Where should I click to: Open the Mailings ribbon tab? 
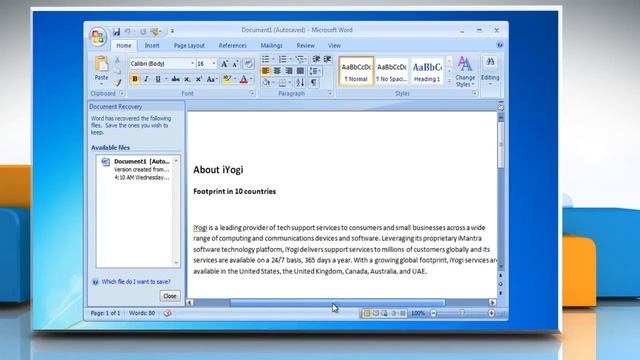pos(271,45)
